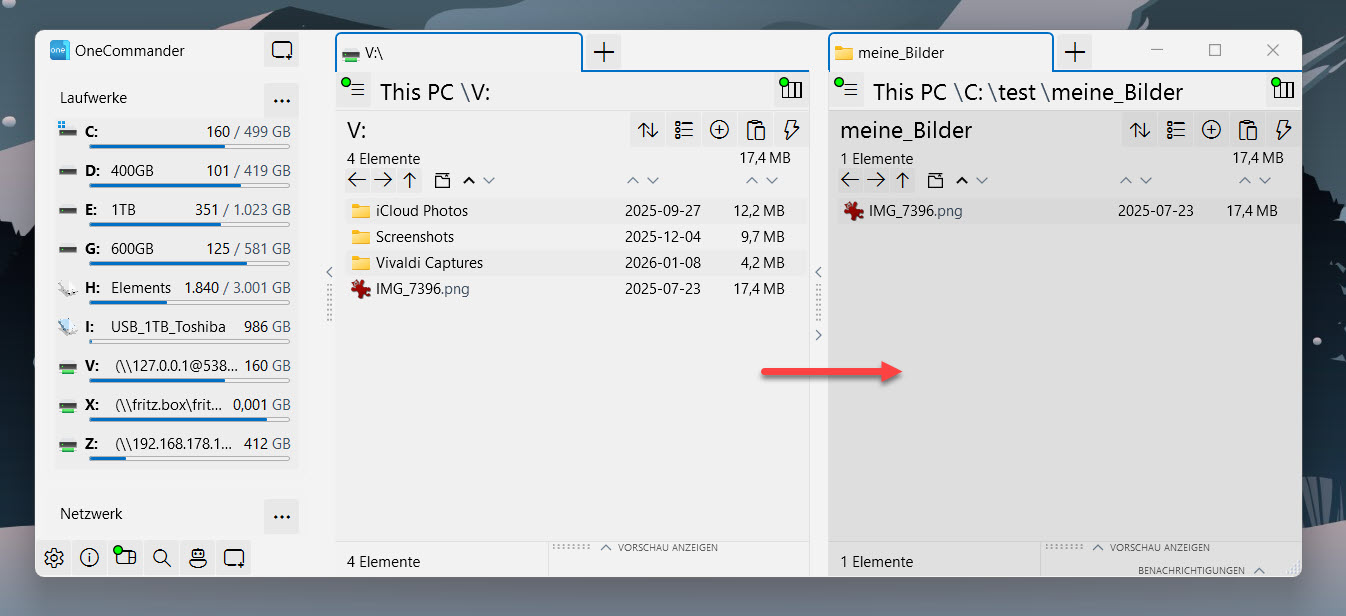Change list view mode in meine_Bilder pane

click(x=1176, y=130)
